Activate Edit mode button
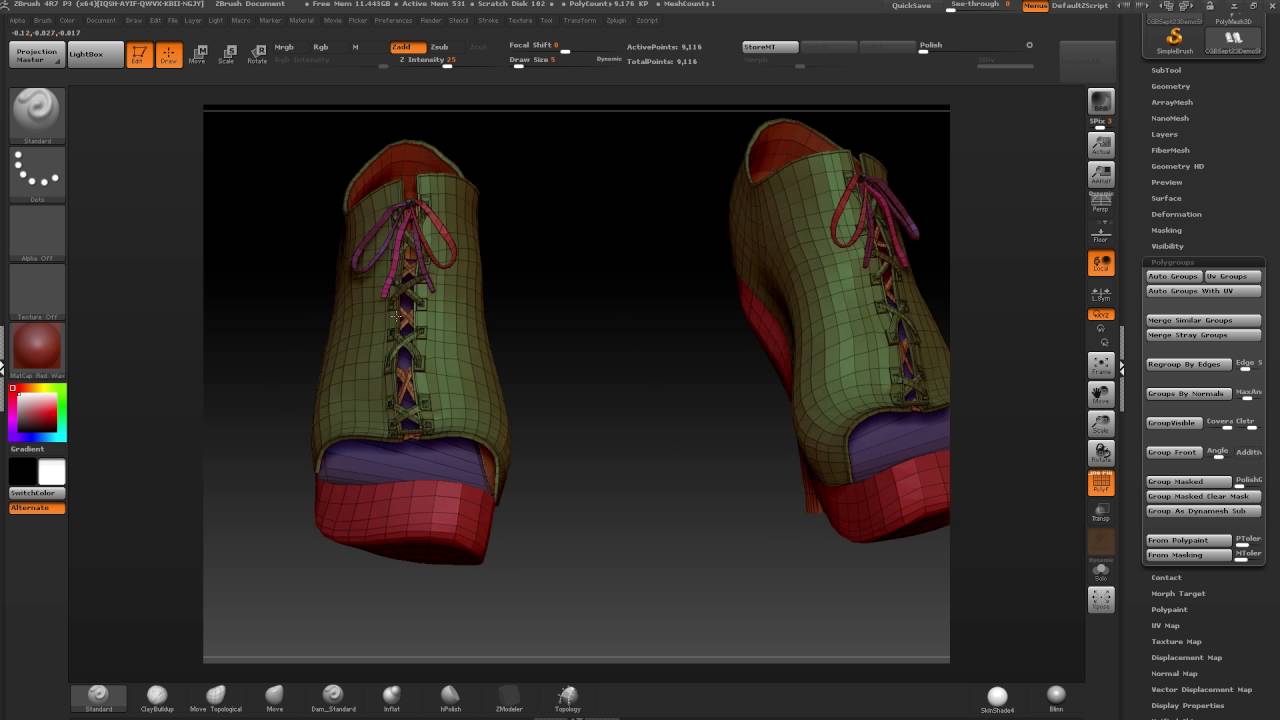The width and height of the screenshot is (1280, 720). (x=139, y=54)
